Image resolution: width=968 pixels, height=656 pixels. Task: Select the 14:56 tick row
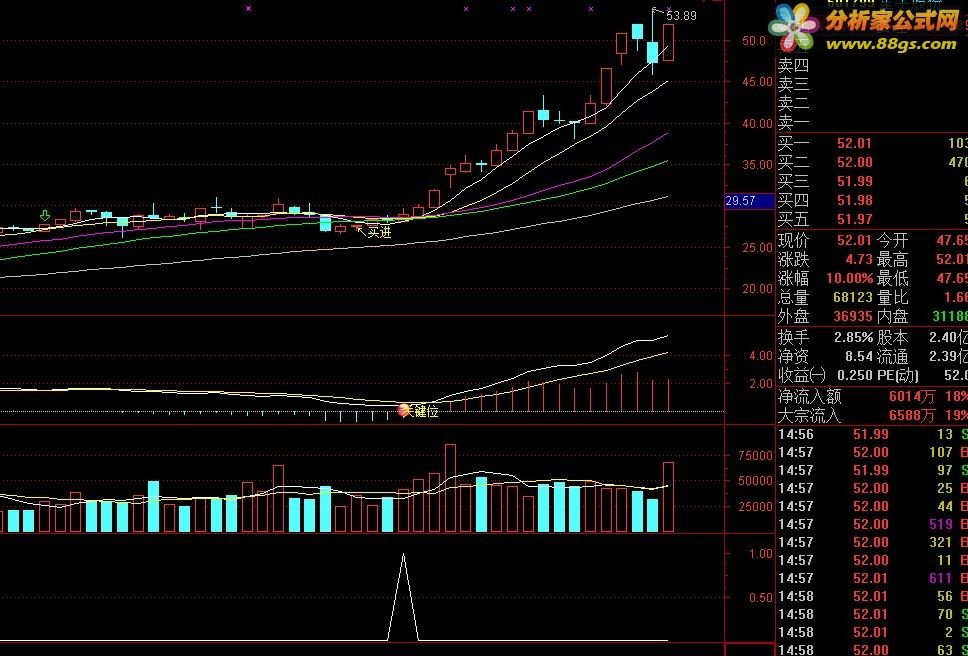(872, 434)
